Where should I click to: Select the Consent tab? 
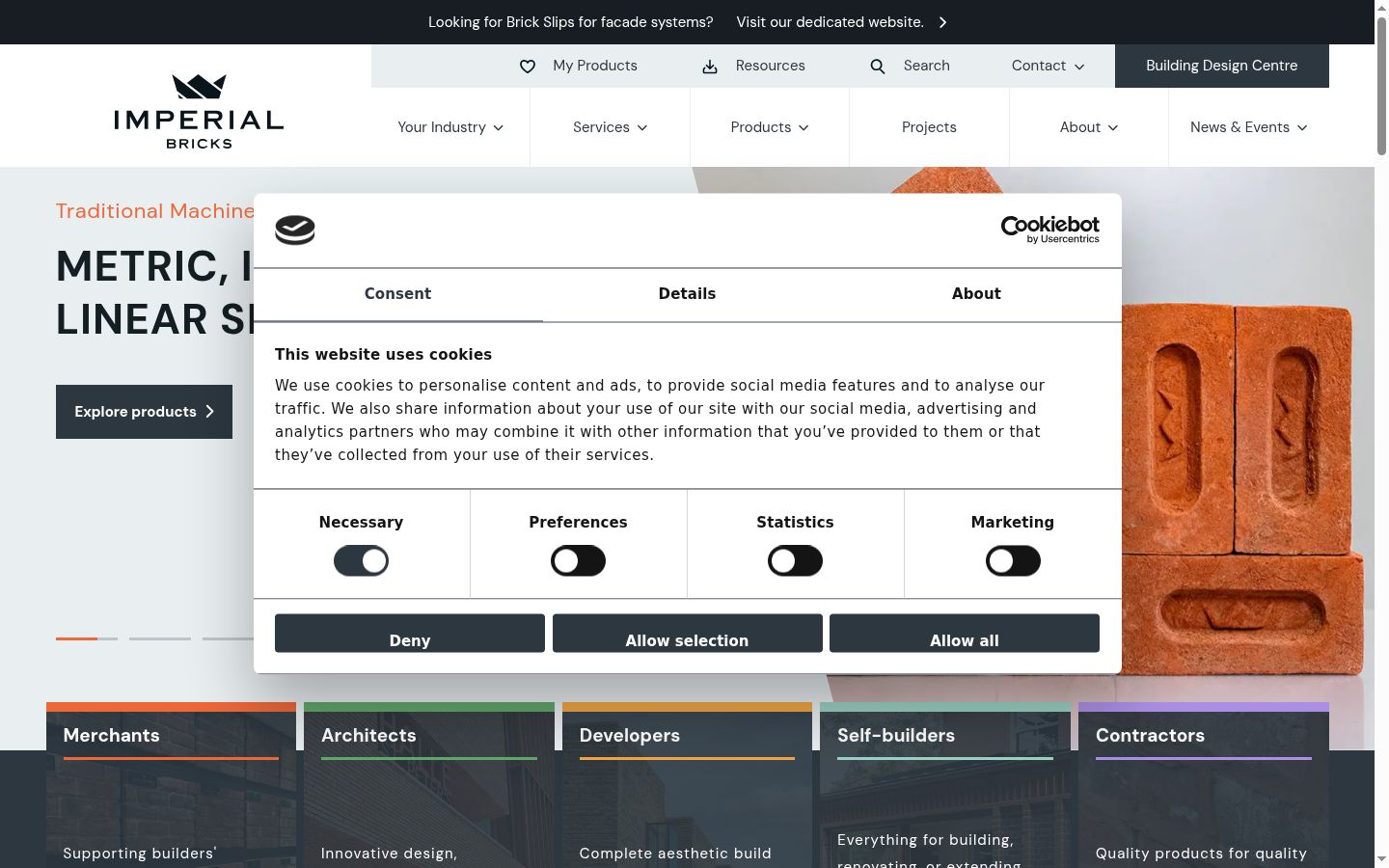pyautogui.click(x=397, y=294)
